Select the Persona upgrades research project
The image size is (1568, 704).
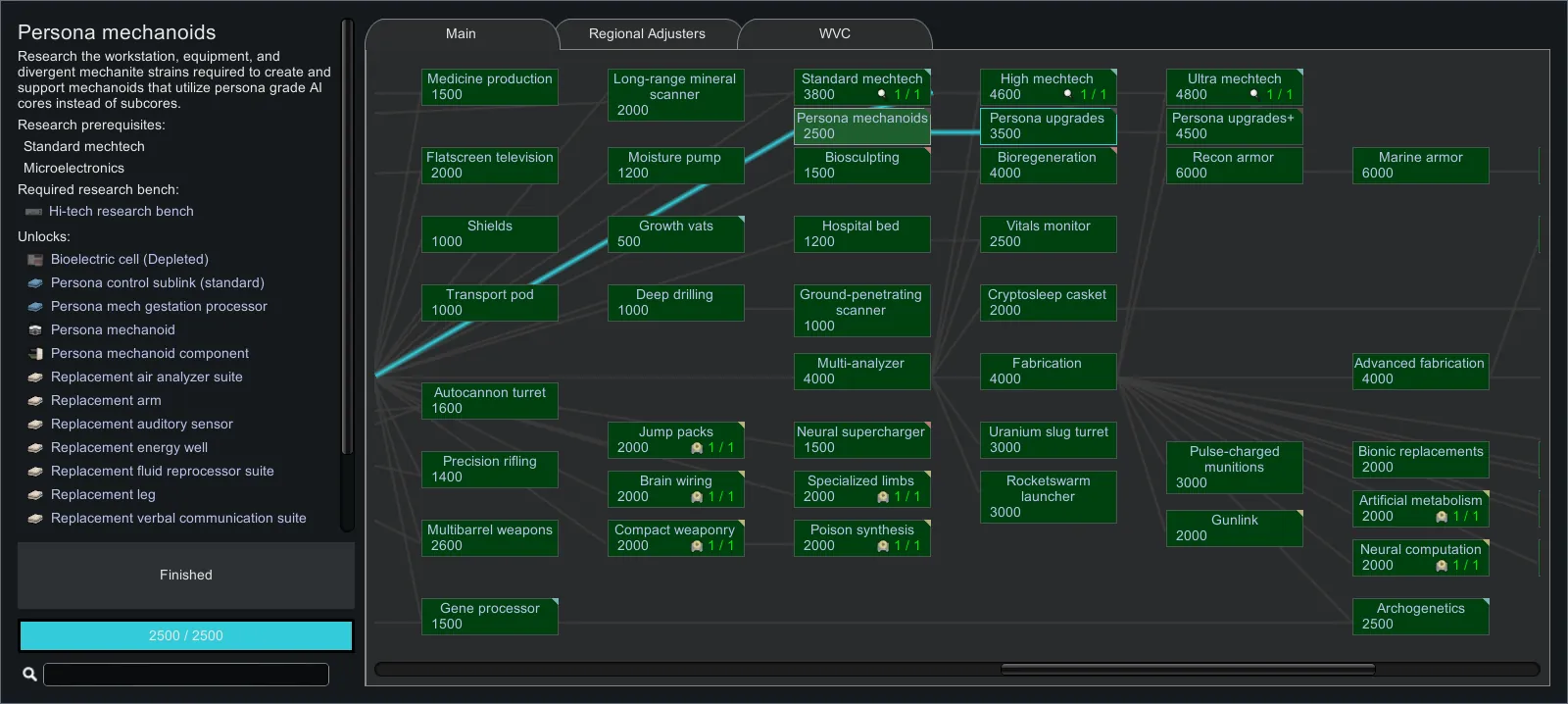click(x=1047, y=126)
